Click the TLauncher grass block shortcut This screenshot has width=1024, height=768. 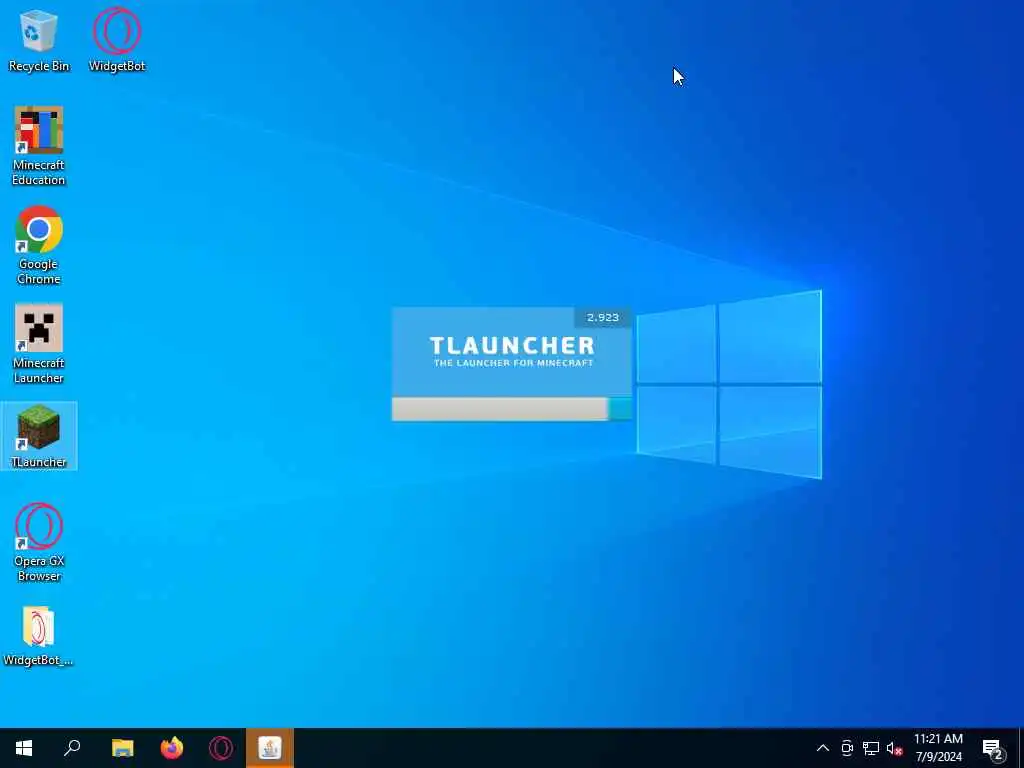[x=39, y=436]
